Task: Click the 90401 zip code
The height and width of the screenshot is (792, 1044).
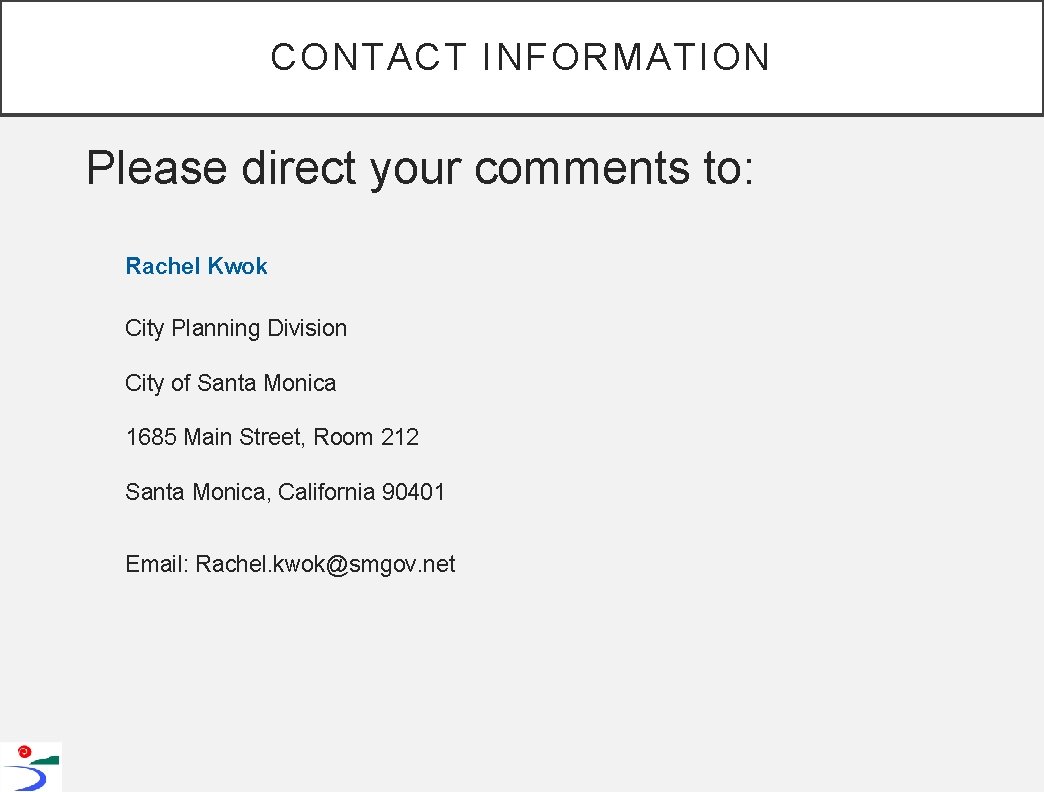Action: (413, 493)
